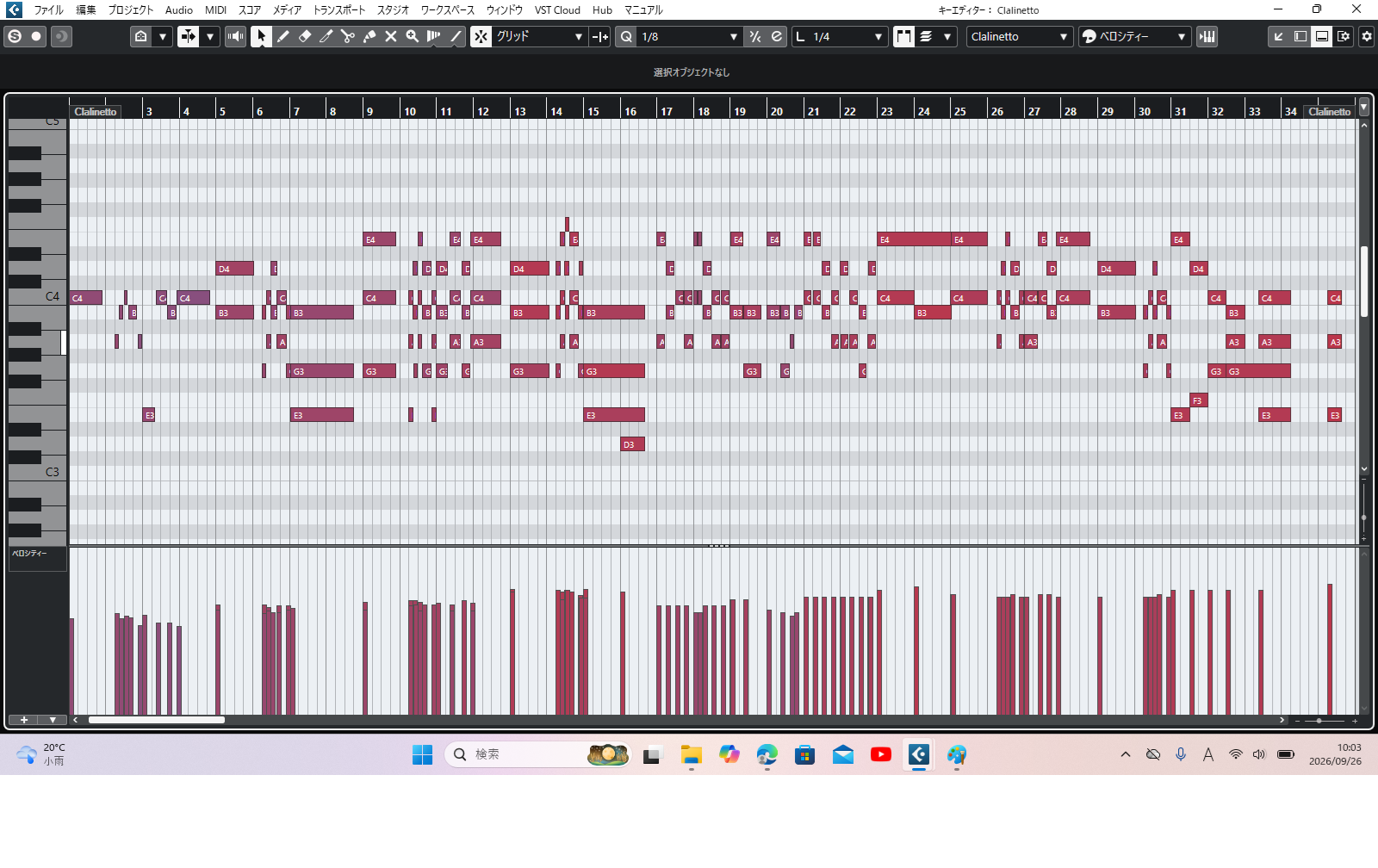
Task: Toggle Auto-Scroll button
Action: coord(188,36)
